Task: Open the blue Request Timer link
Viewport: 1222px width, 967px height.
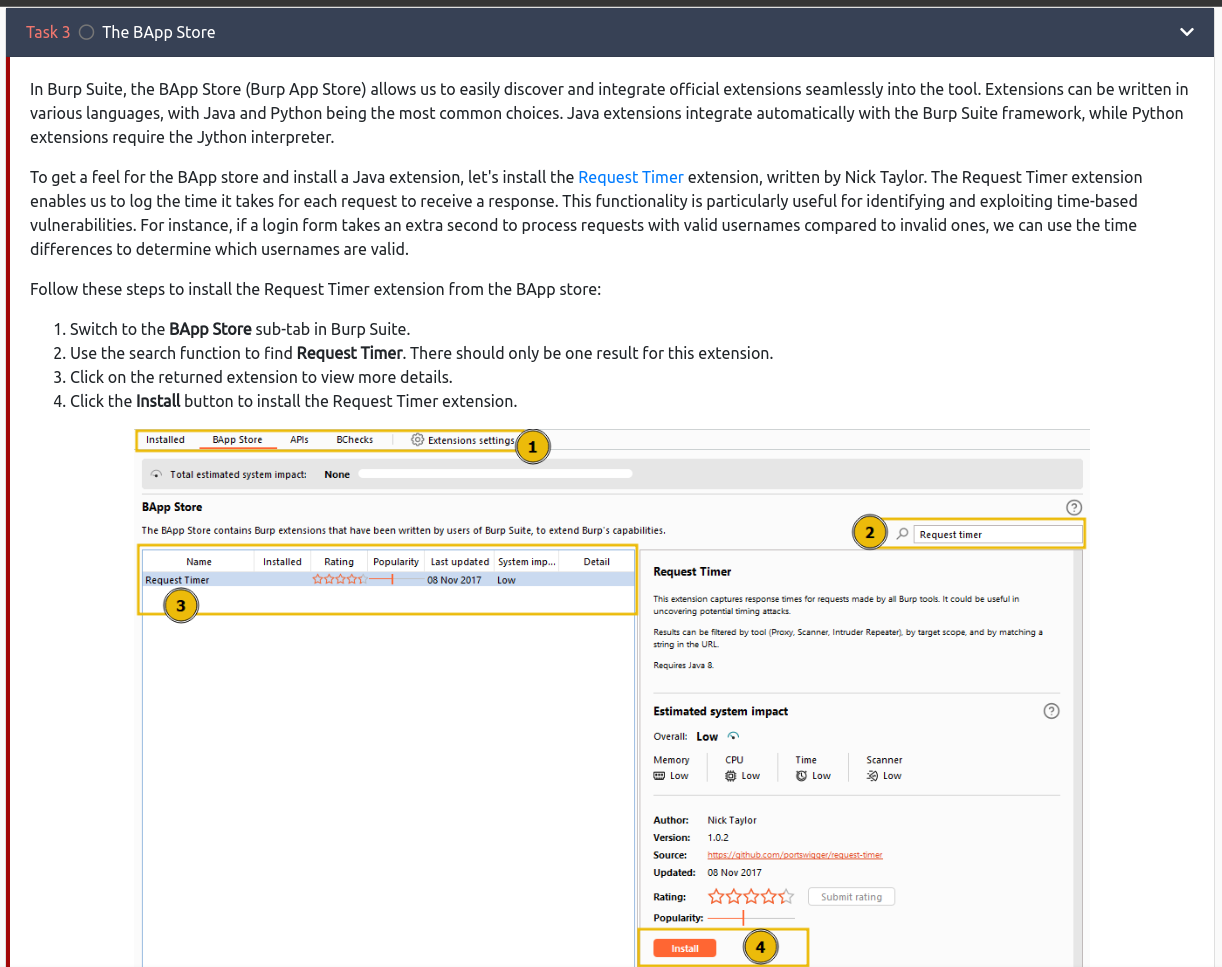Action: pos(631,177)
